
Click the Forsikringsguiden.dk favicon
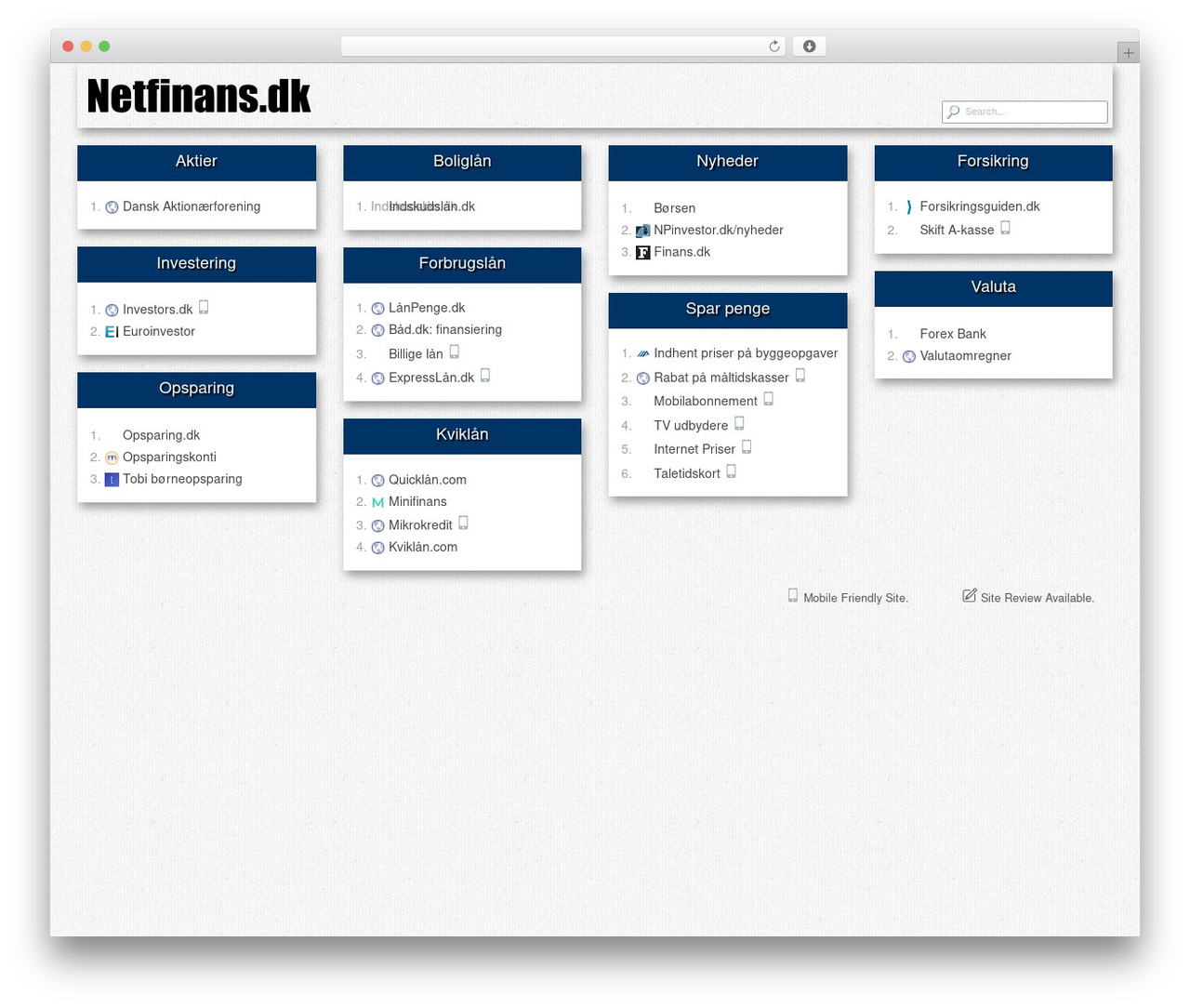click(909, 207)
